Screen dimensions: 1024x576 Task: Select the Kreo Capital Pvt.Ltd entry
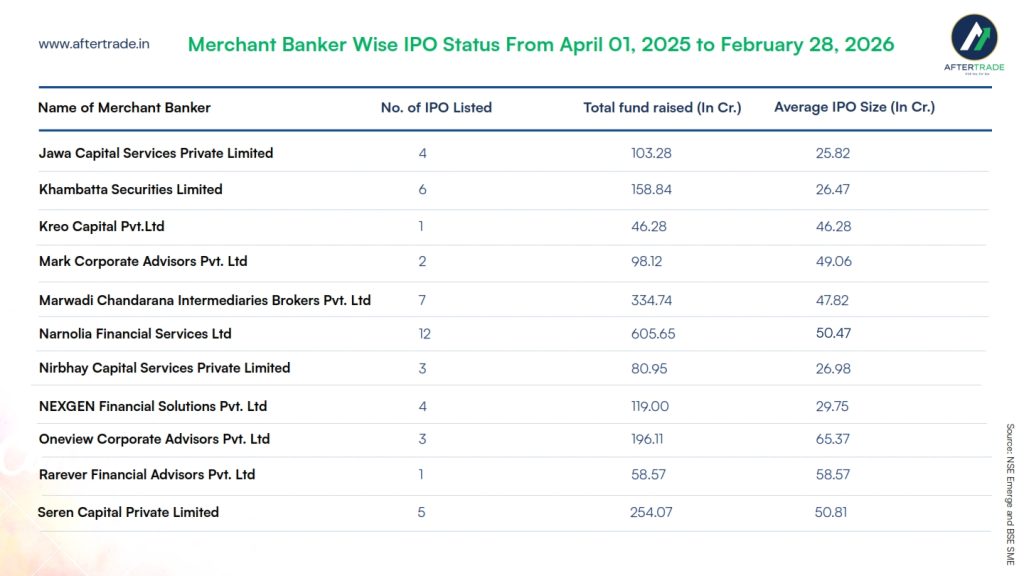[x=101, y=226]
